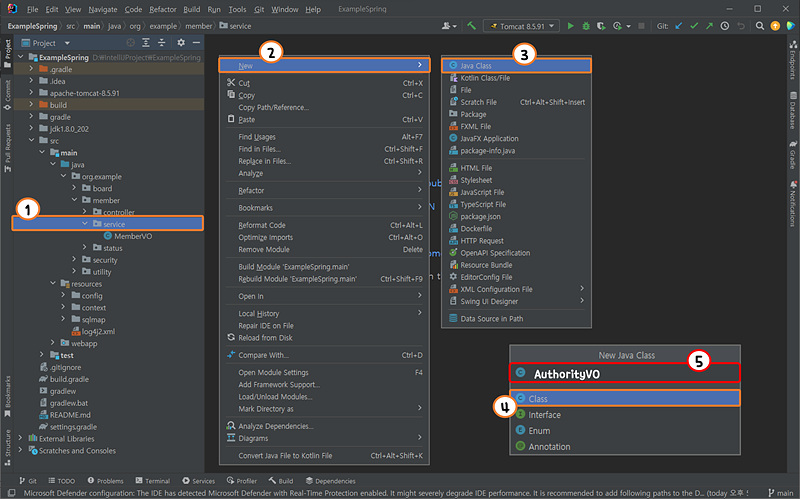Open the Refactor menu in menu bar

(x=163, y=9)
